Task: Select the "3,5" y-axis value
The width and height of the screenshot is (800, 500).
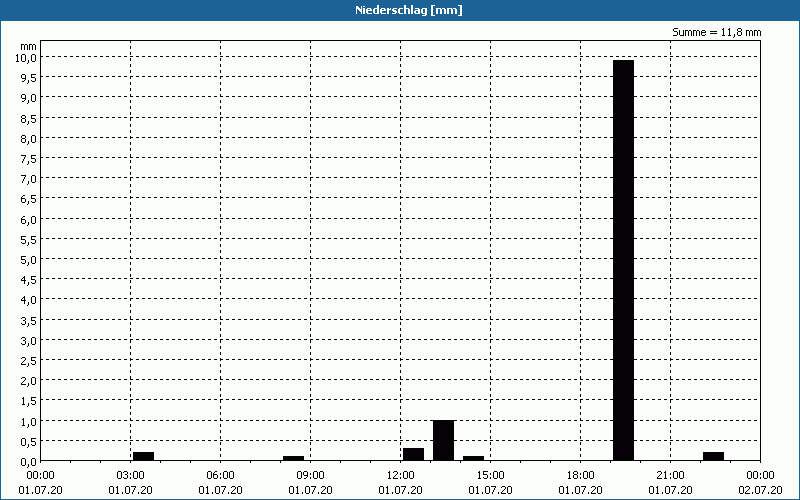Action: point(28,320)
